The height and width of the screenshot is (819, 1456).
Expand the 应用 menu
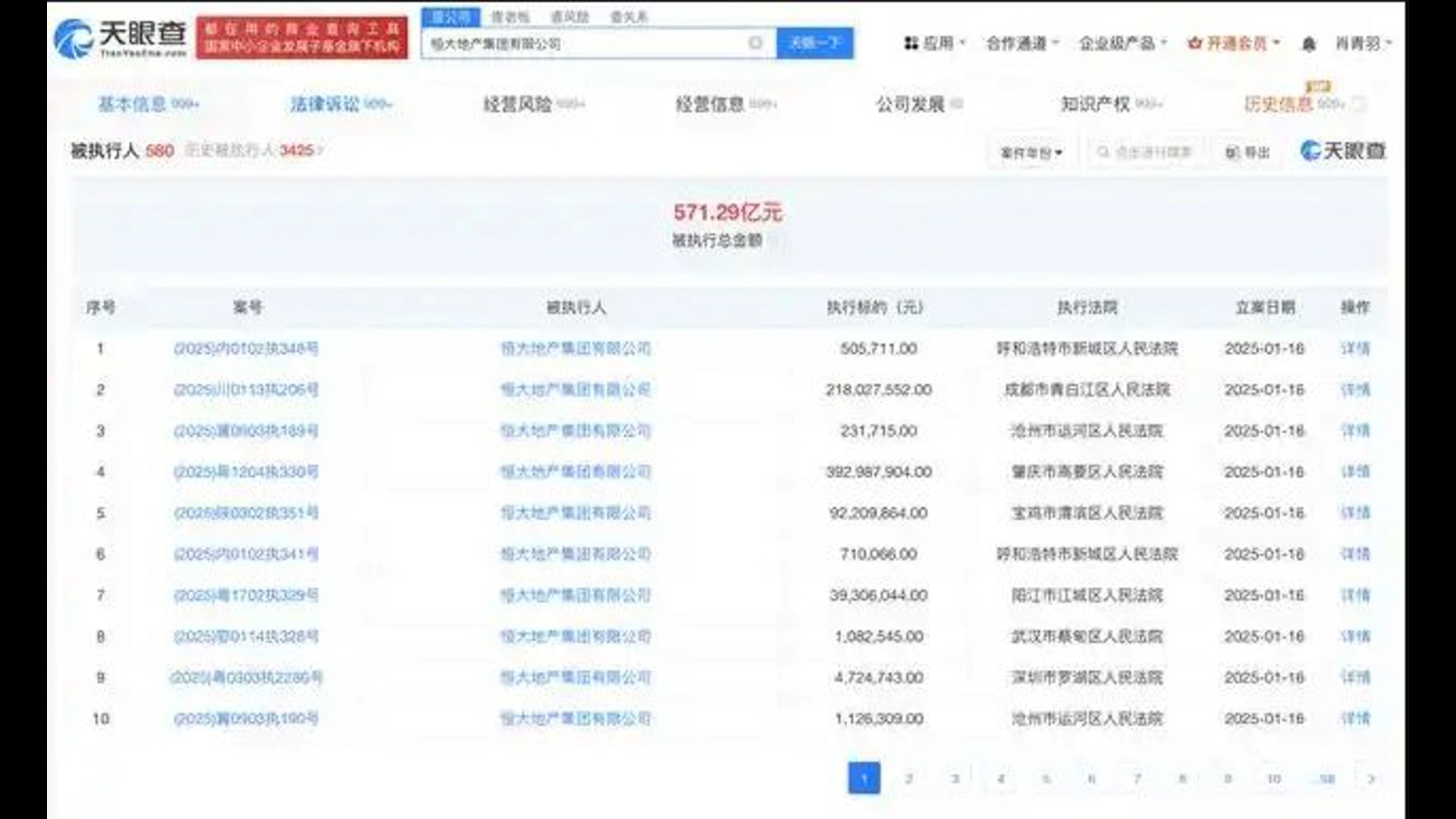point(935,43)
